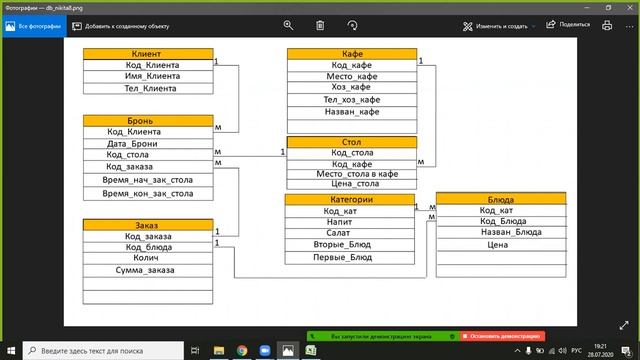640x360 pixels.
Task: Open File Explorer from taskbar
Action: click(219, 351)
